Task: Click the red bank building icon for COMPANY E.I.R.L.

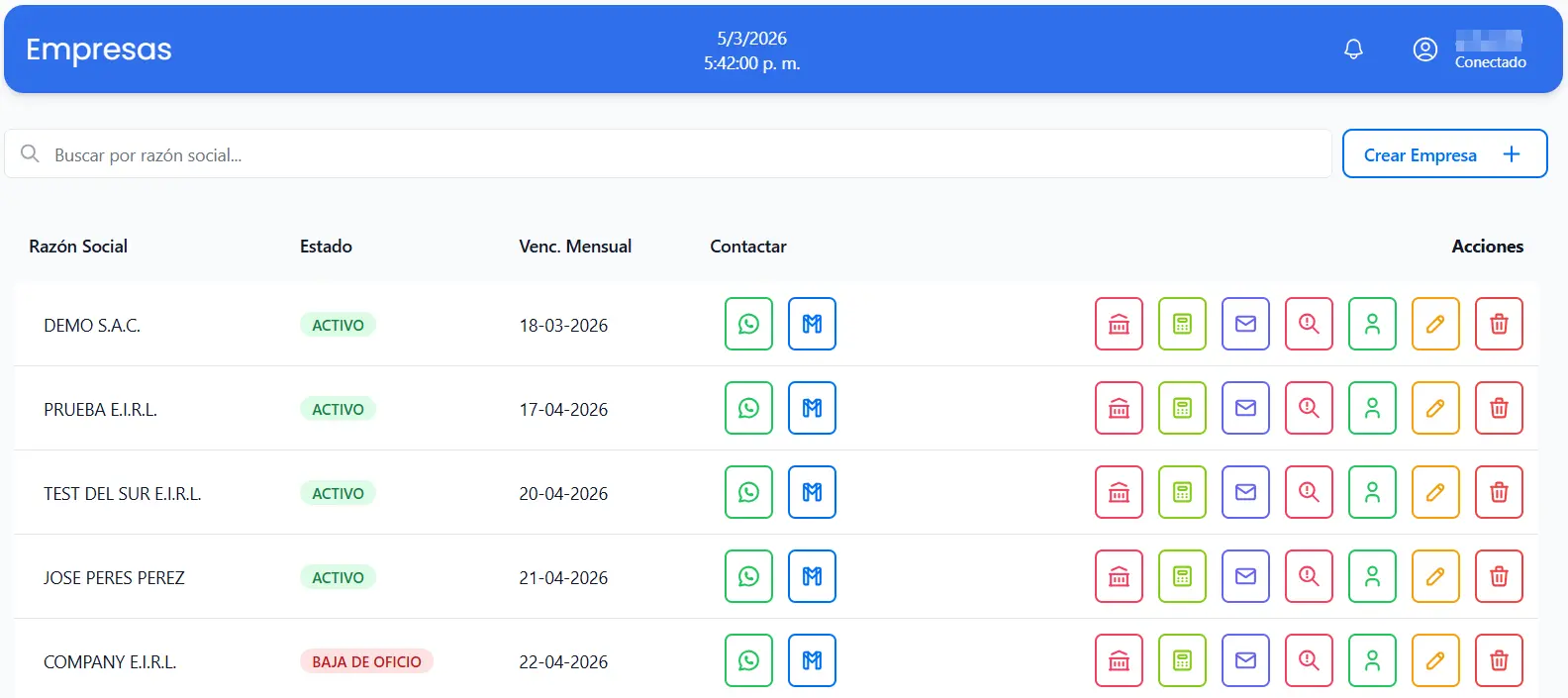Action: [x=1119, y=660]
